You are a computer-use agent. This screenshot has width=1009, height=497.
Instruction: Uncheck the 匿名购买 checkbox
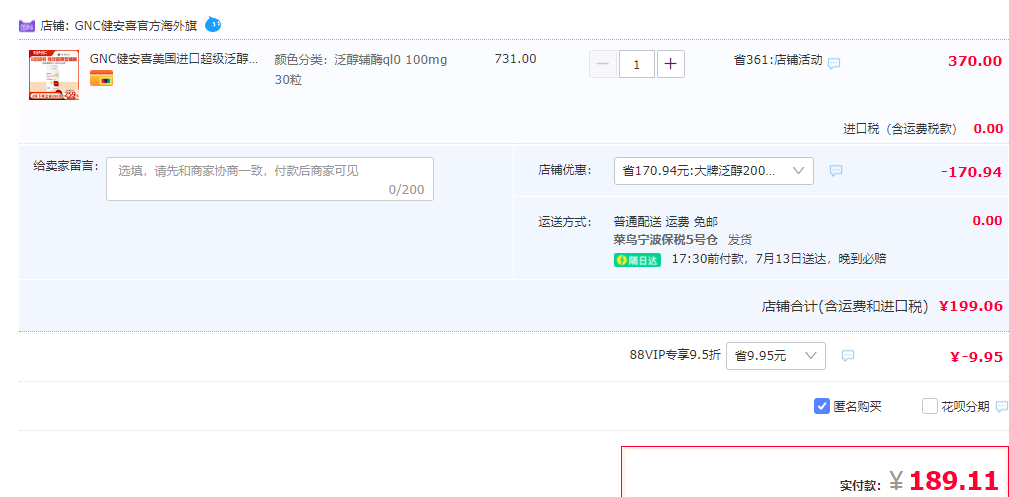822,406
